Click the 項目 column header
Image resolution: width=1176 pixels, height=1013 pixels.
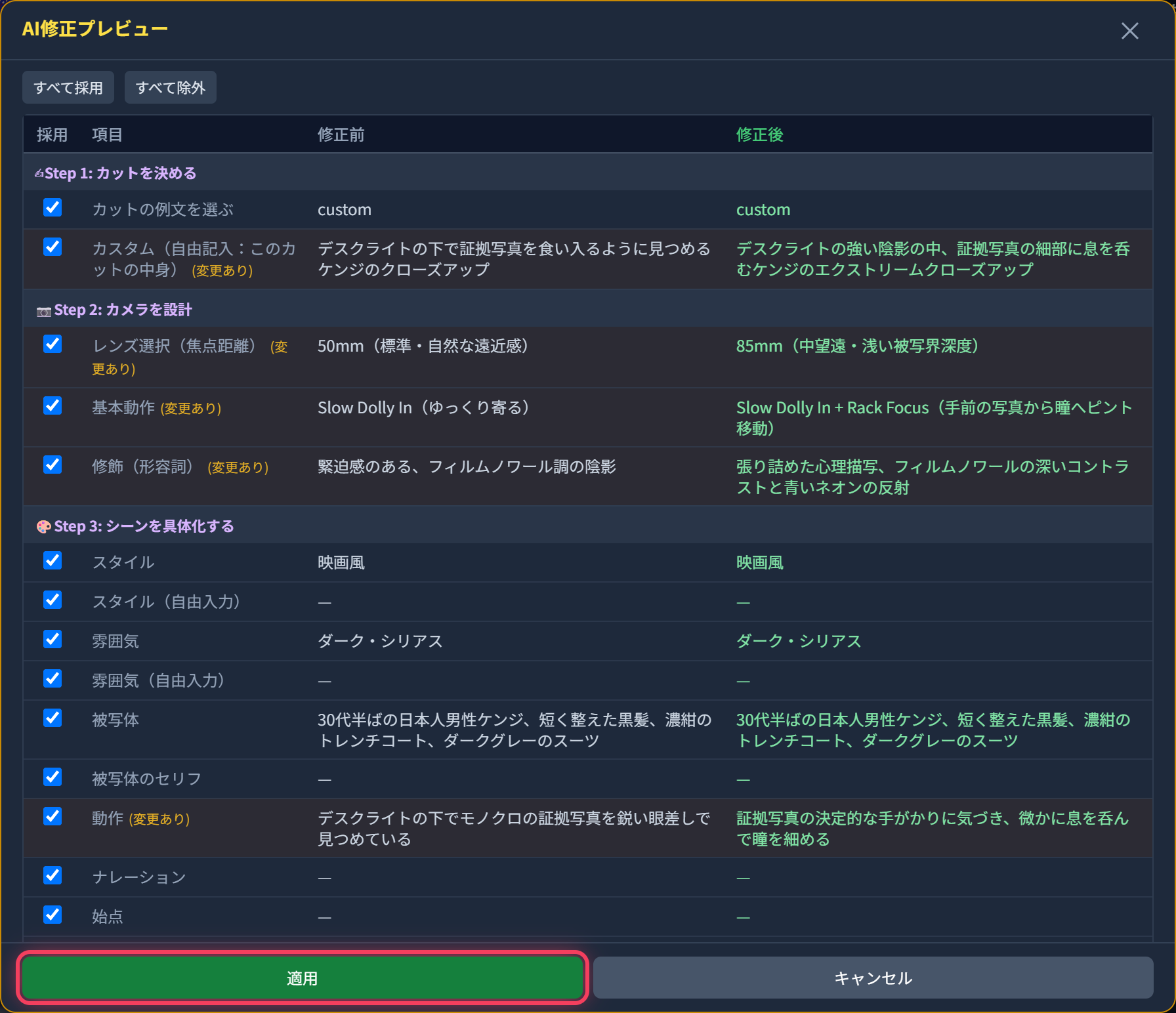[x=107, y=134]
